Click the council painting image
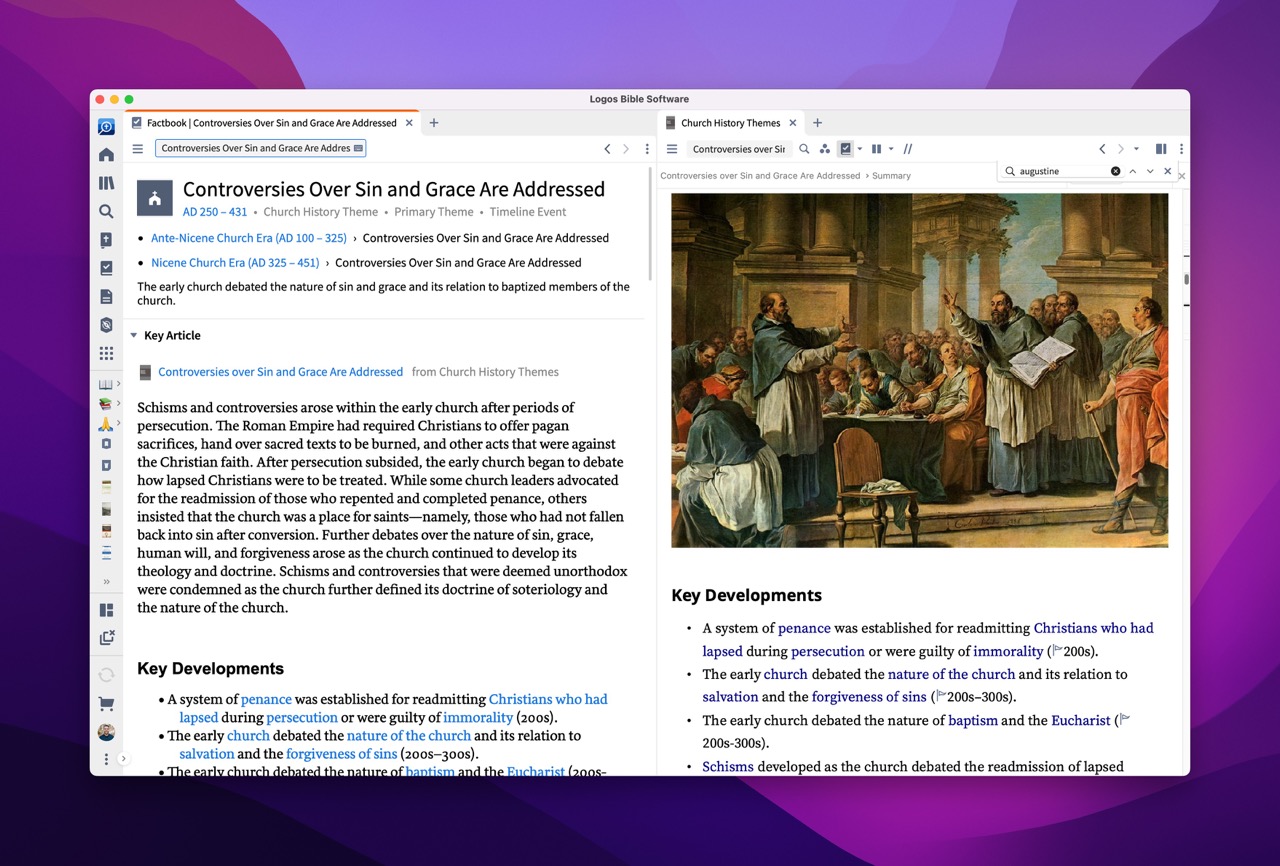 coord(919,370)
